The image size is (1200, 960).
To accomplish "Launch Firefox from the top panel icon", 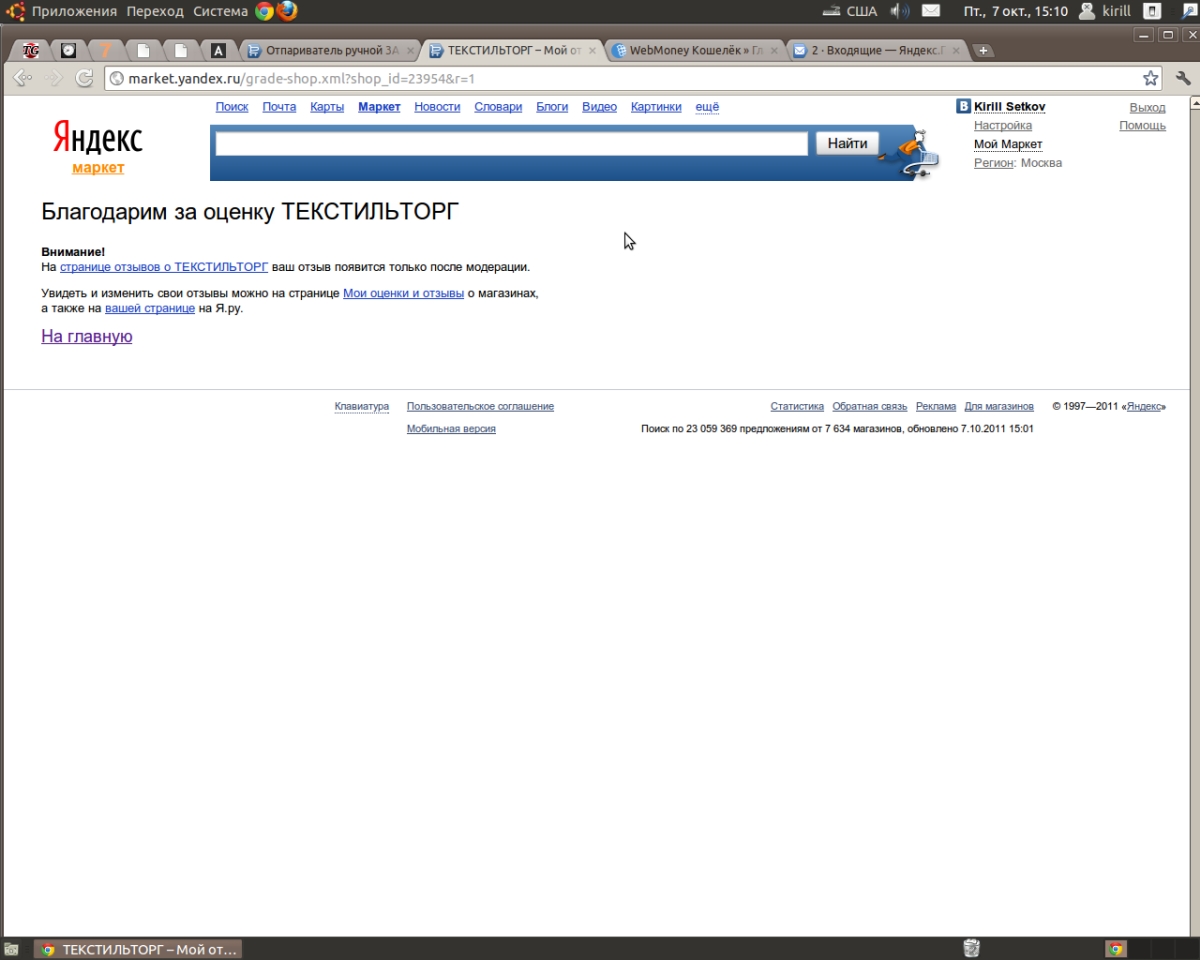I will (x=288, y=12).
